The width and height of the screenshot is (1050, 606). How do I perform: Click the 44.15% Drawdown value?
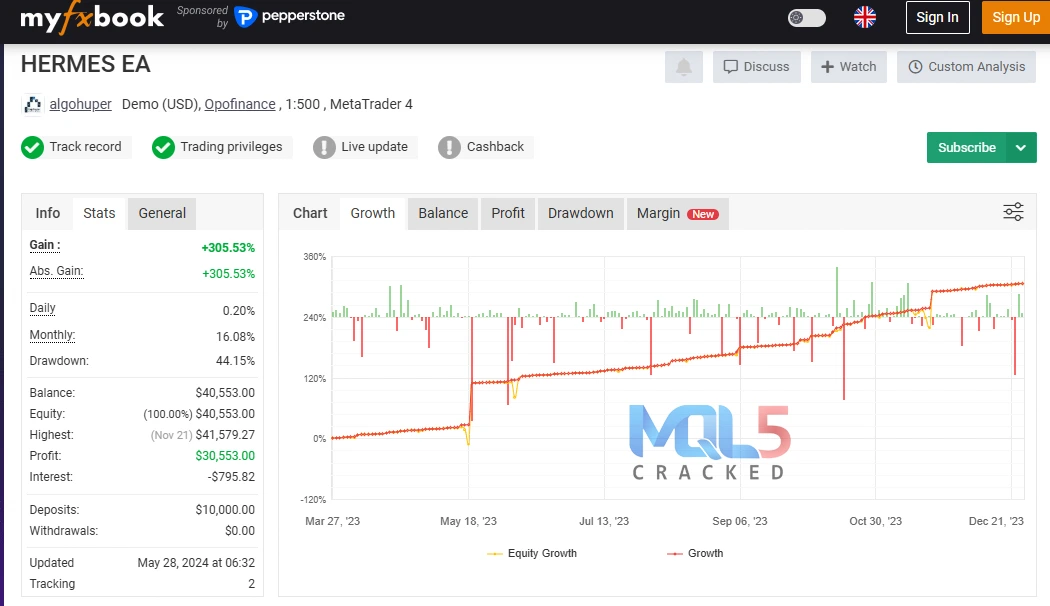(x=235, y=361)
